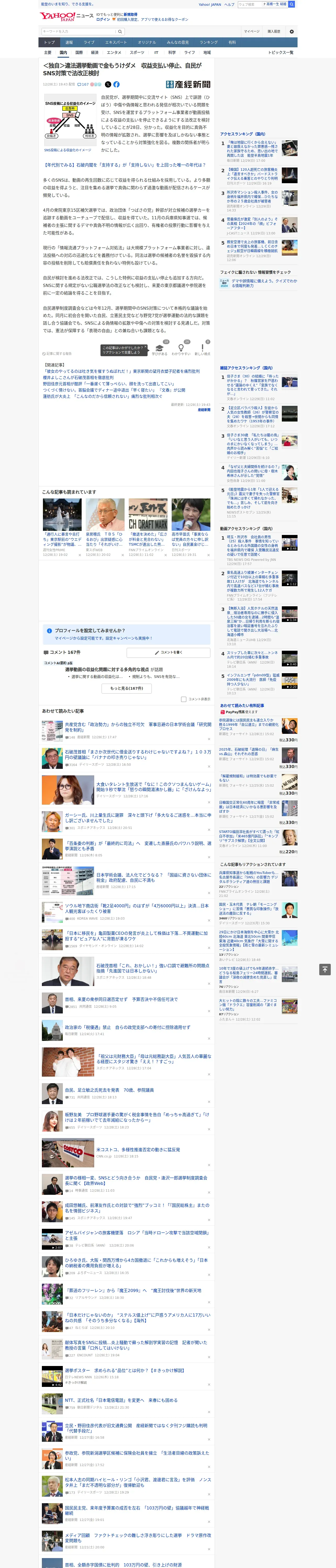Viewport: 336px width, 1568px height.
Task: Open the 経済 category tab
Action: click(x=94, y=52)
